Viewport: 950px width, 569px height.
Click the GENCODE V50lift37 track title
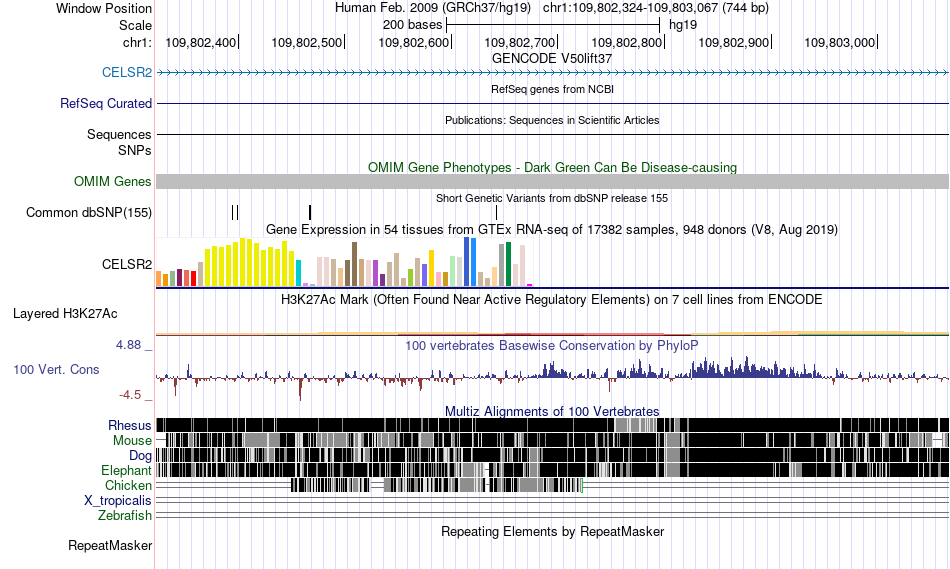click(x=552, y=59)
